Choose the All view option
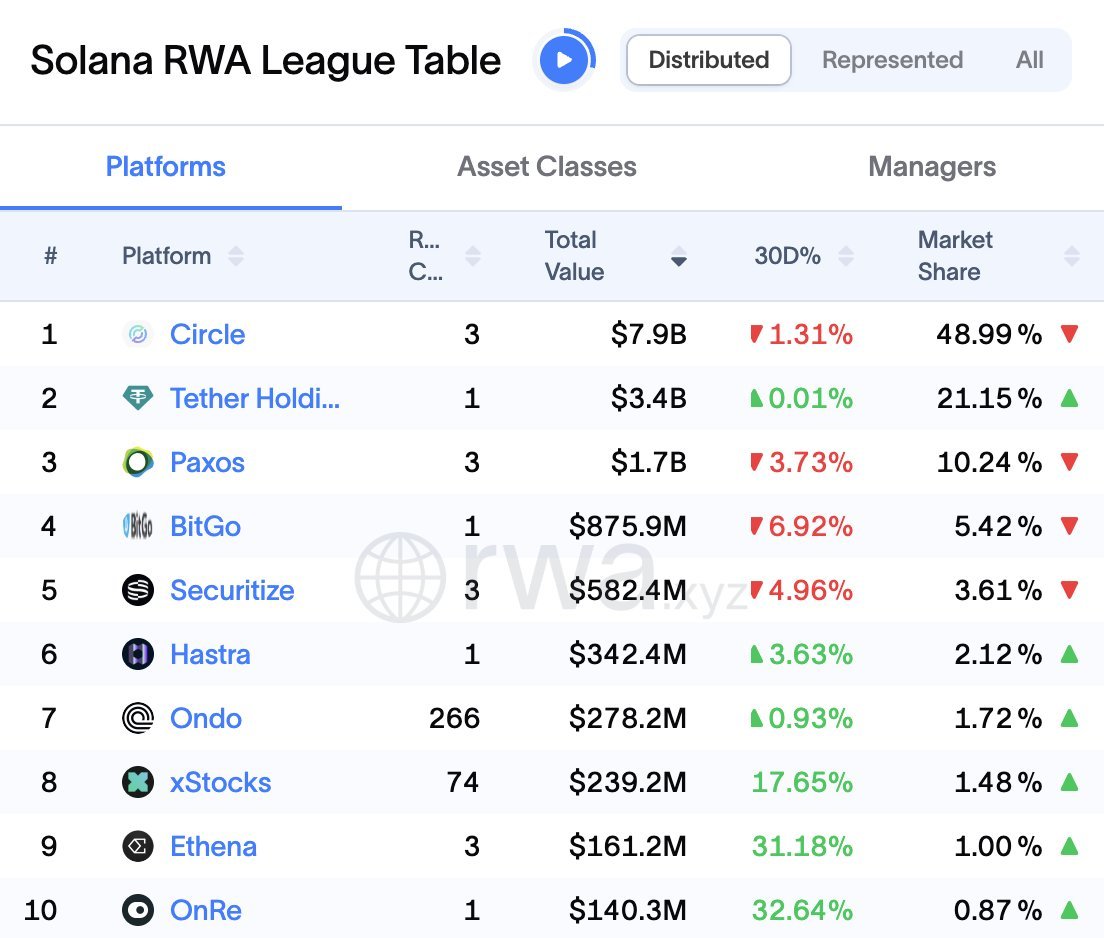This screenshot has width=1104, height=938. (1029, 60)
